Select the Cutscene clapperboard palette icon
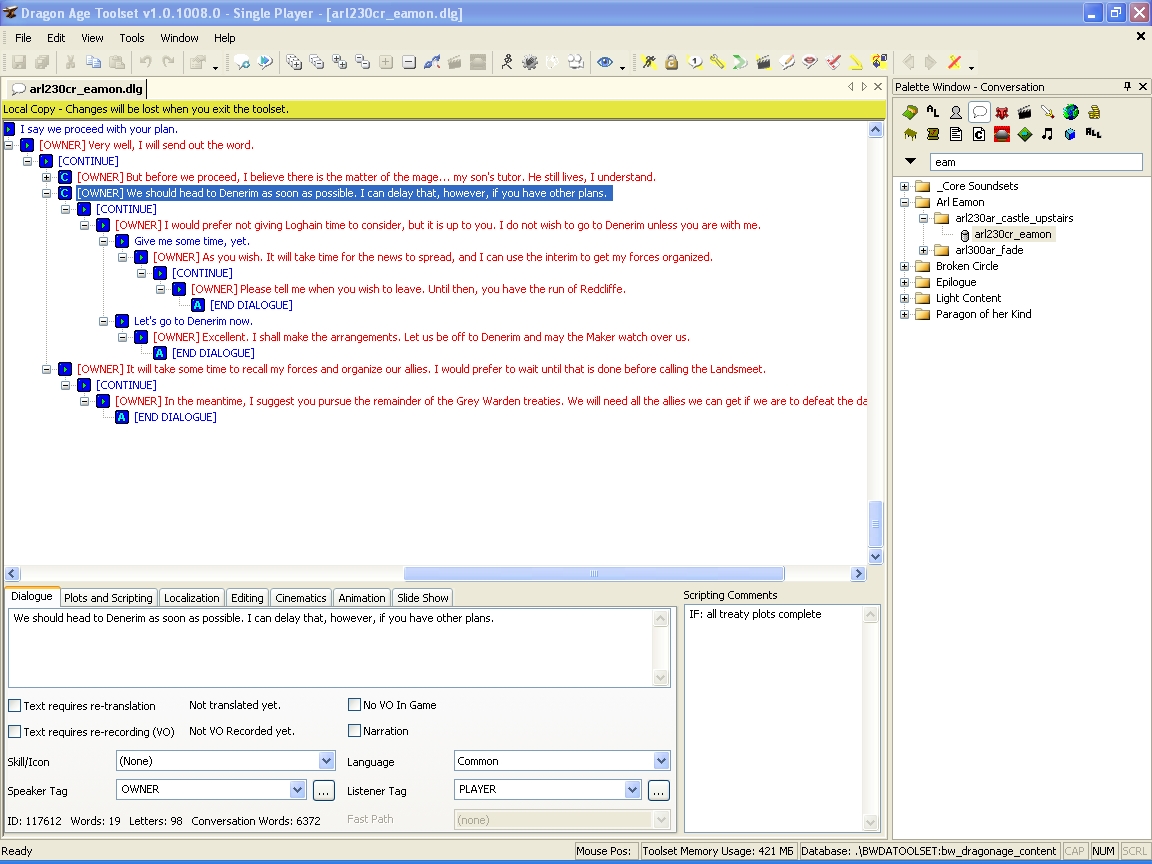The width and height of the screenshot is (1152, 864). click(x=1024, y=112)
